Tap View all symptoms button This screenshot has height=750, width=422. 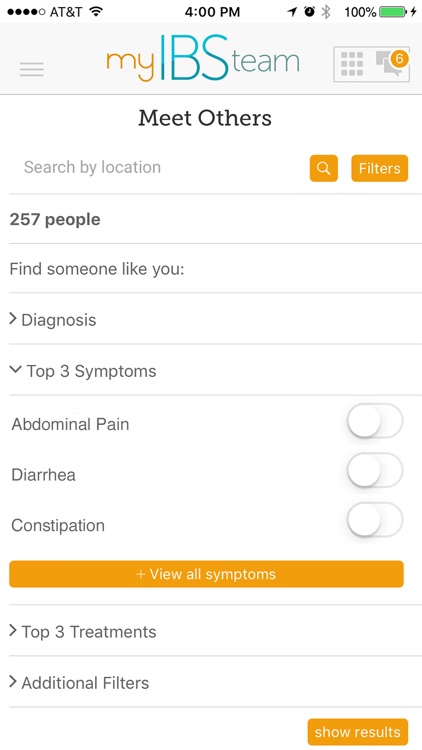click(x=206, y=574)
